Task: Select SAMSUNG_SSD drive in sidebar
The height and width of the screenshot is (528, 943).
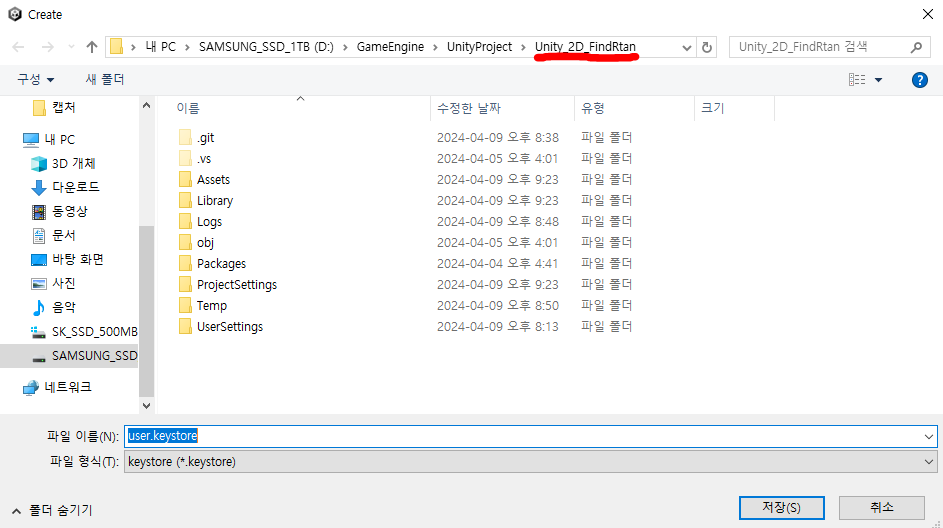Action: pos(94,355)
